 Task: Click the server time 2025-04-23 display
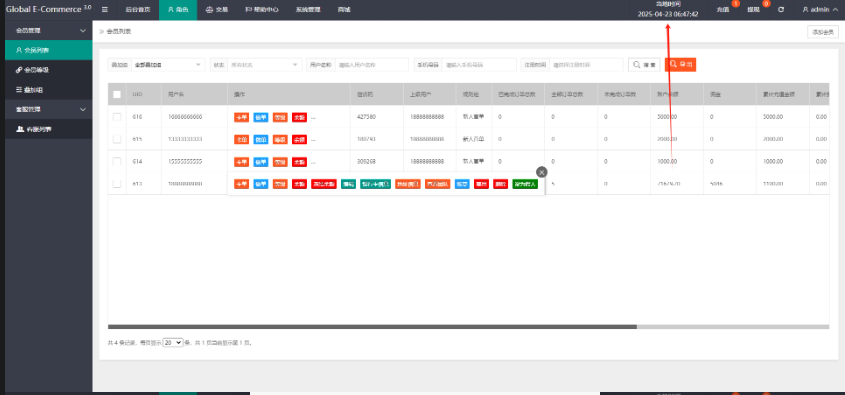[x=668, y=14]
